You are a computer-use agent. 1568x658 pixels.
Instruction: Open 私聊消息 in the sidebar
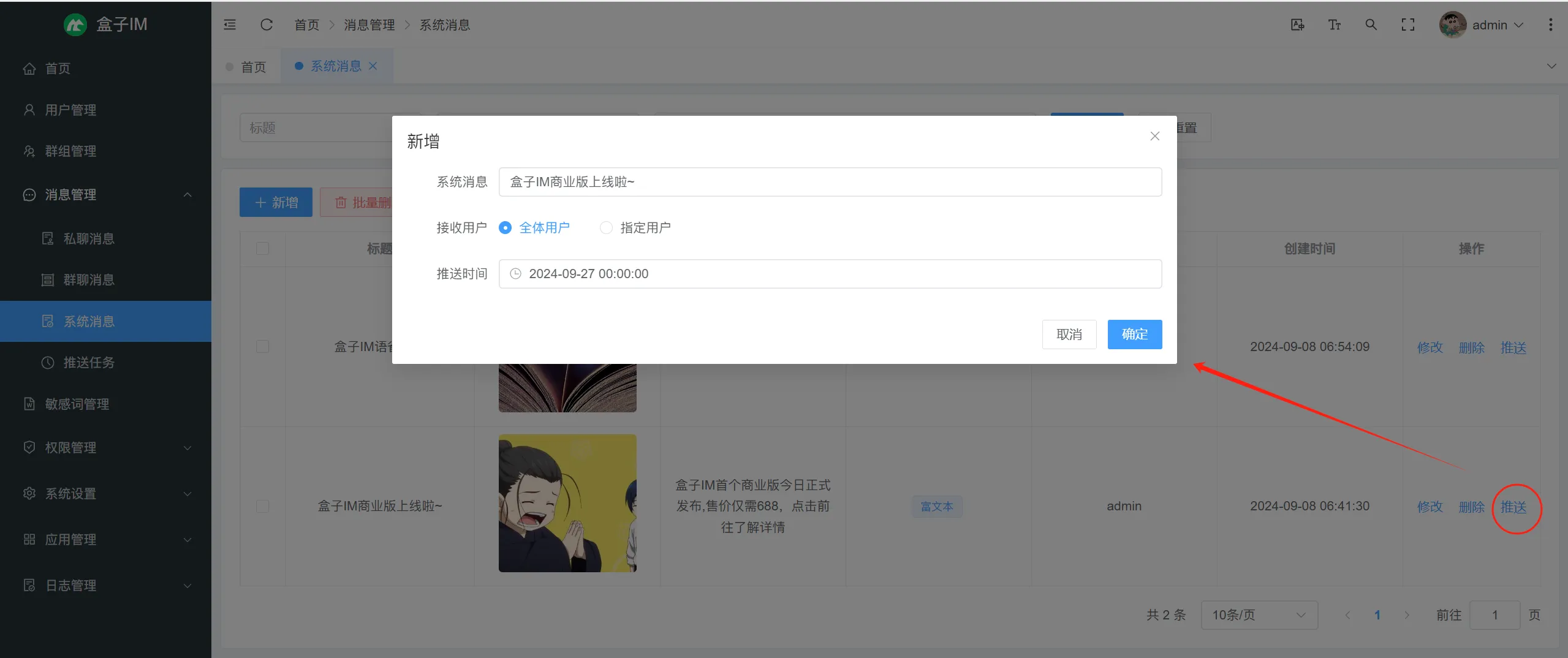(89, 239)
